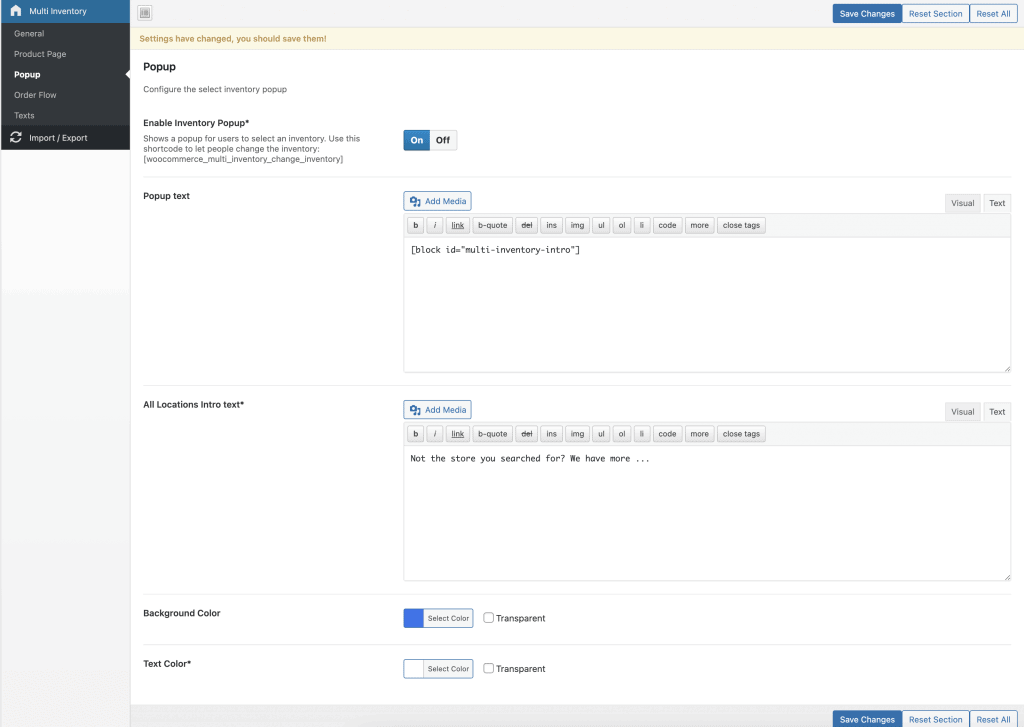
Task: Switch All Locations Intro editor to Text tab
Action: click(x=997, y=412)
